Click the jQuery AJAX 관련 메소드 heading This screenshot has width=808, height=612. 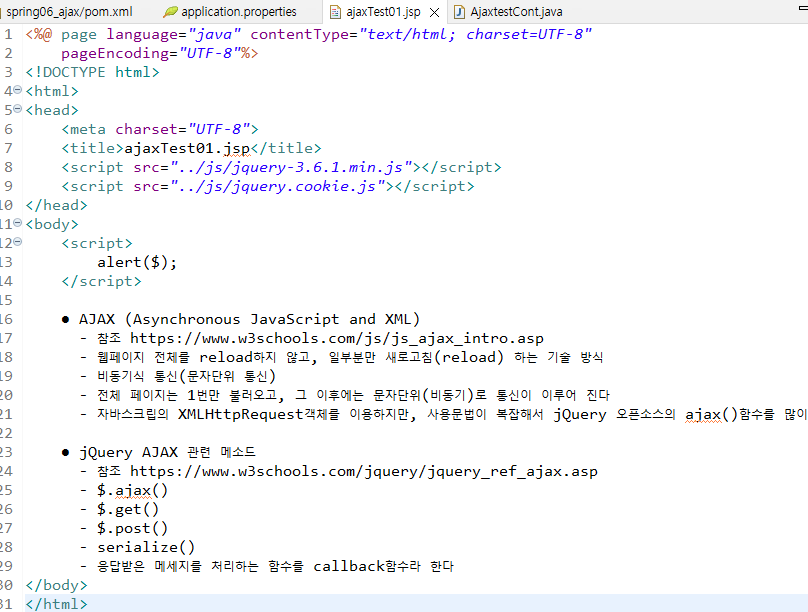pos(167,452)
